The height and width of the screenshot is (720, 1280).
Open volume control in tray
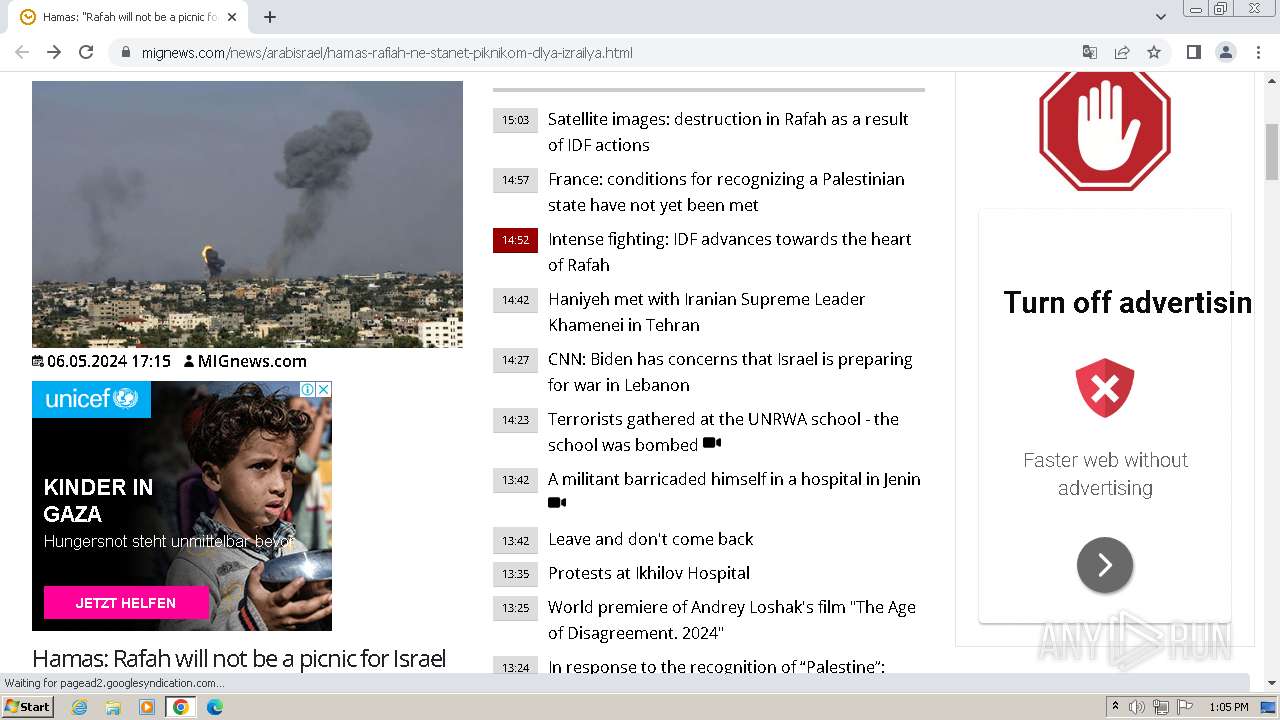click(x=1137, y=707)
